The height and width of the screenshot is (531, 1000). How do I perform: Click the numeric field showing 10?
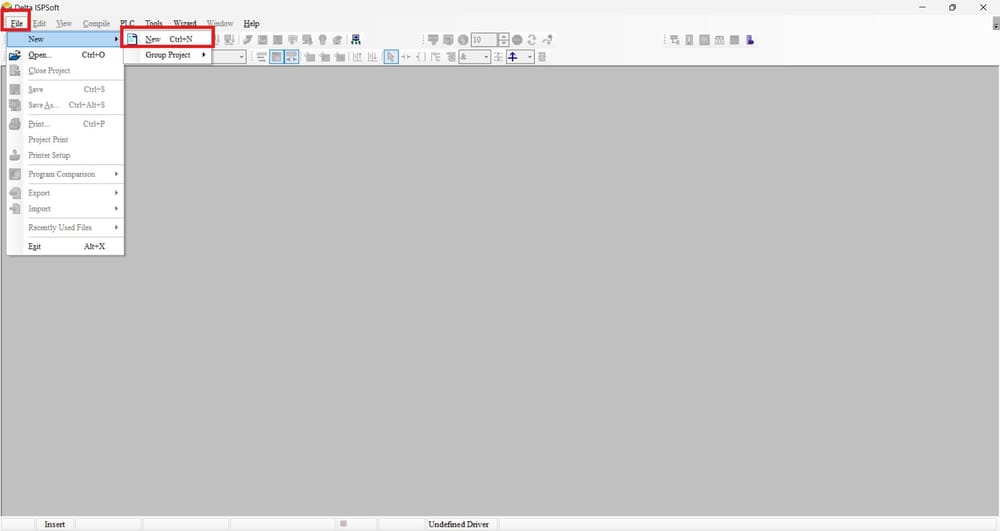(x=483, y=40)
